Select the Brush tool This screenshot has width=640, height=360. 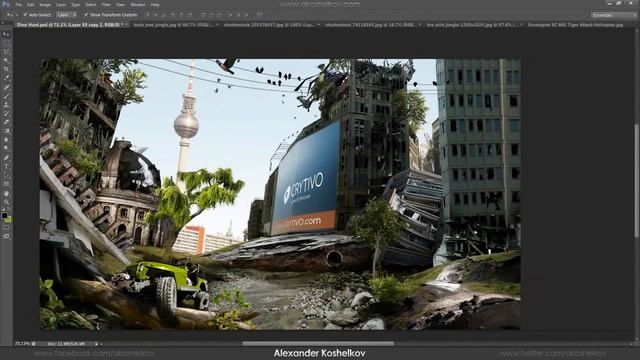6,96
